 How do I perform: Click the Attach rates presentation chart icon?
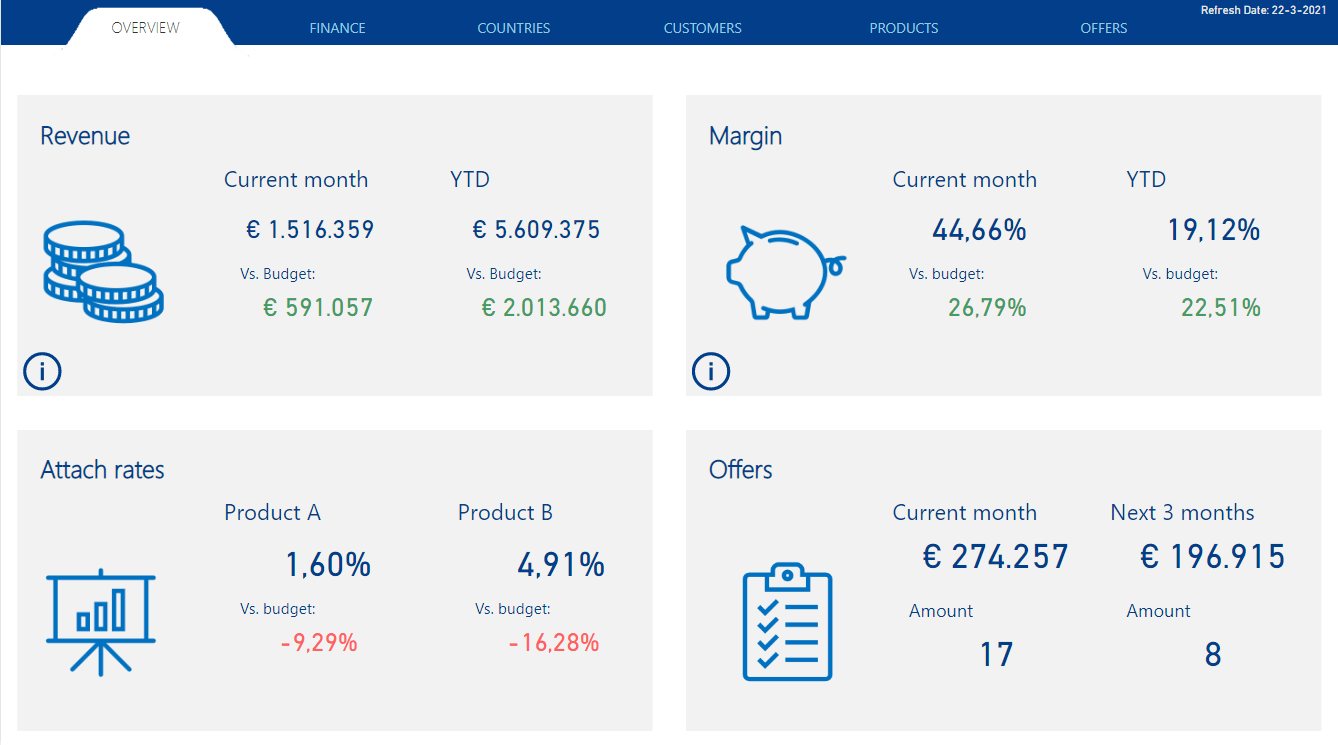pos(101,621)
